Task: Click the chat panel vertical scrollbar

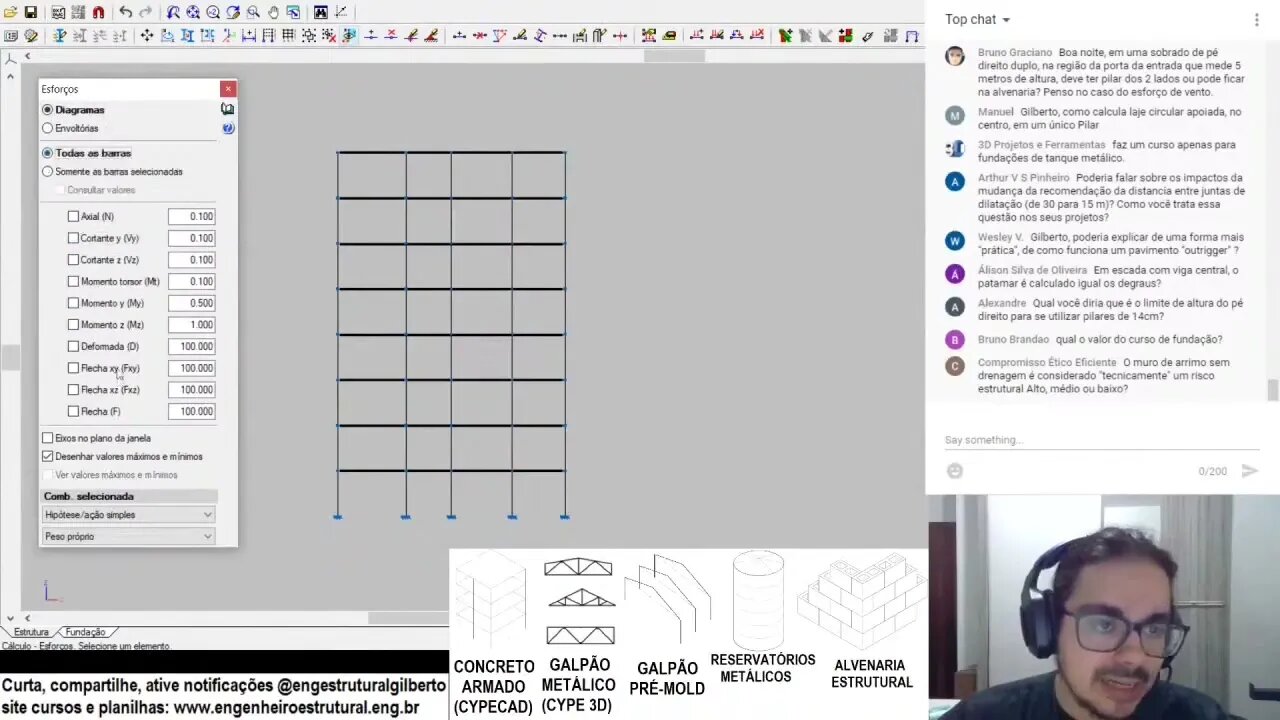Action: click(1273, 390)
